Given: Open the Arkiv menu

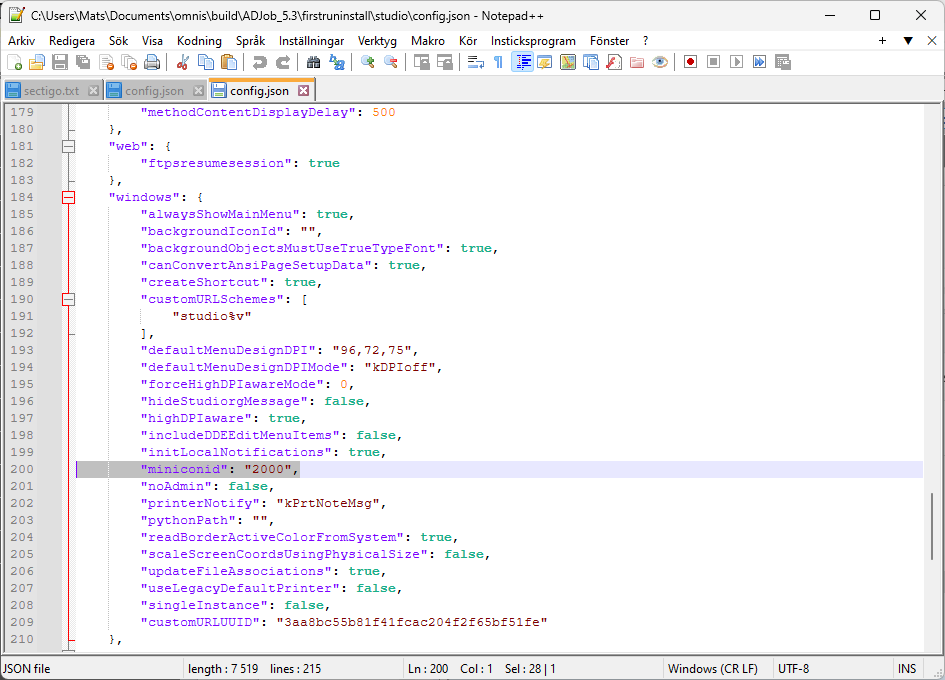Looking at the screenshot, I should pos(22,41).
